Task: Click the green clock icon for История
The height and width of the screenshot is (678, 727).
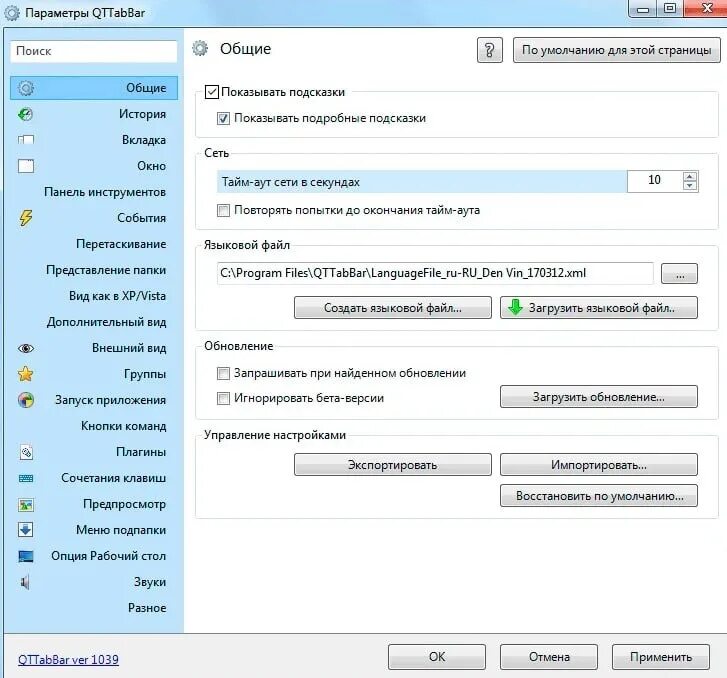Action: click(26, 114)
